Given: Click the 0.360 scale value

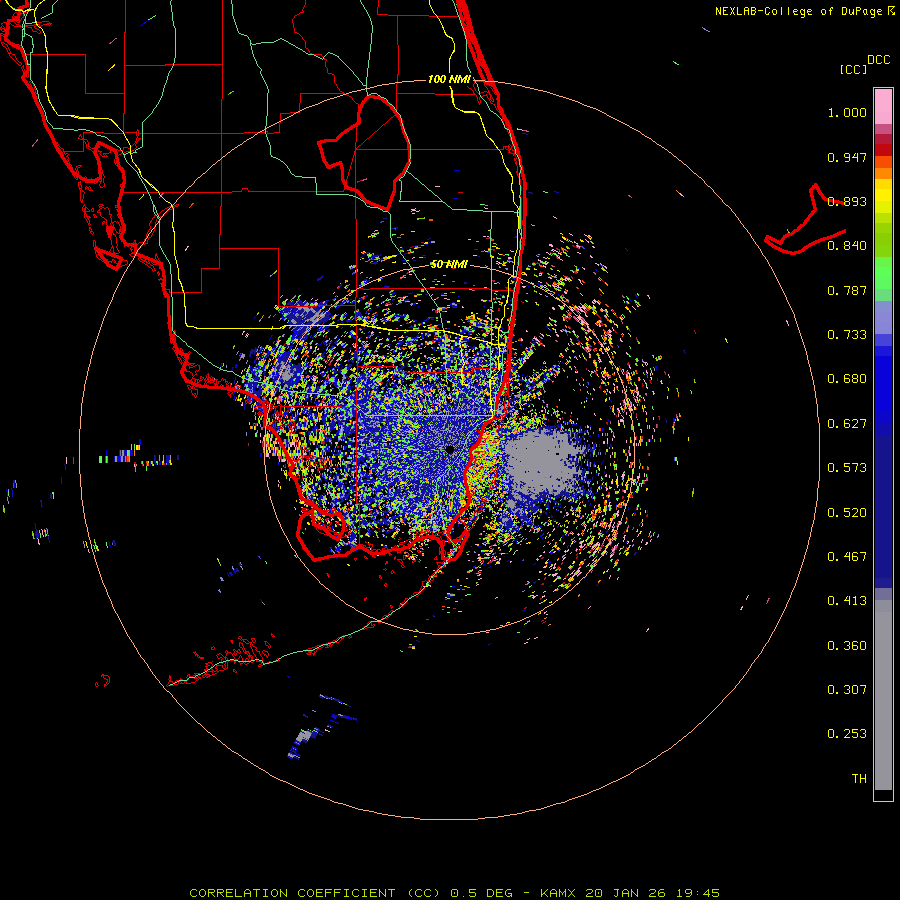Looking at the screenshot, I should click(847, 646).
